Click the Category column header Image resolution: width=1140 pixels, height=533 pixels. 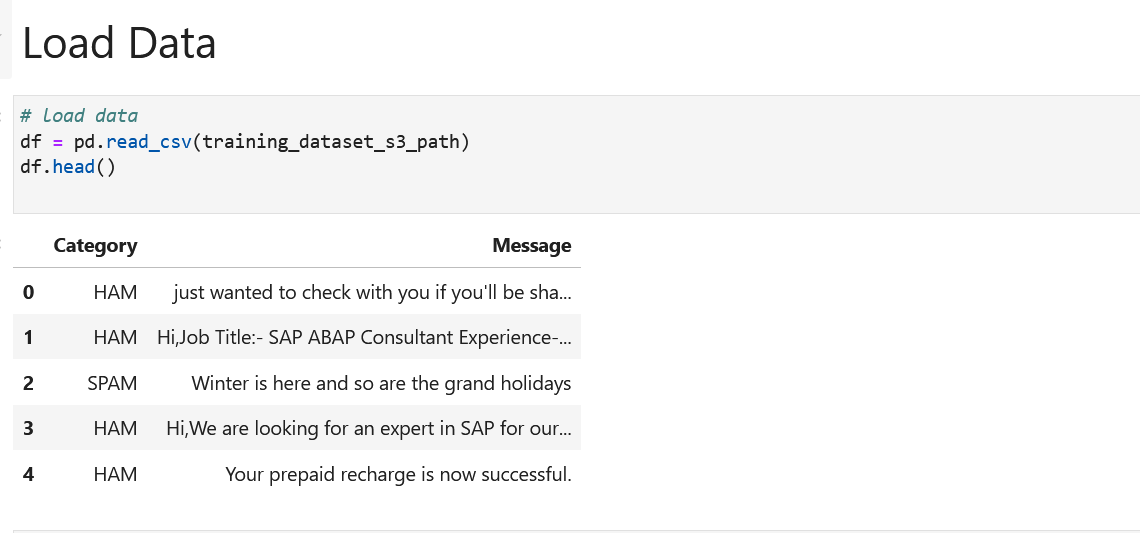[95, 246]
